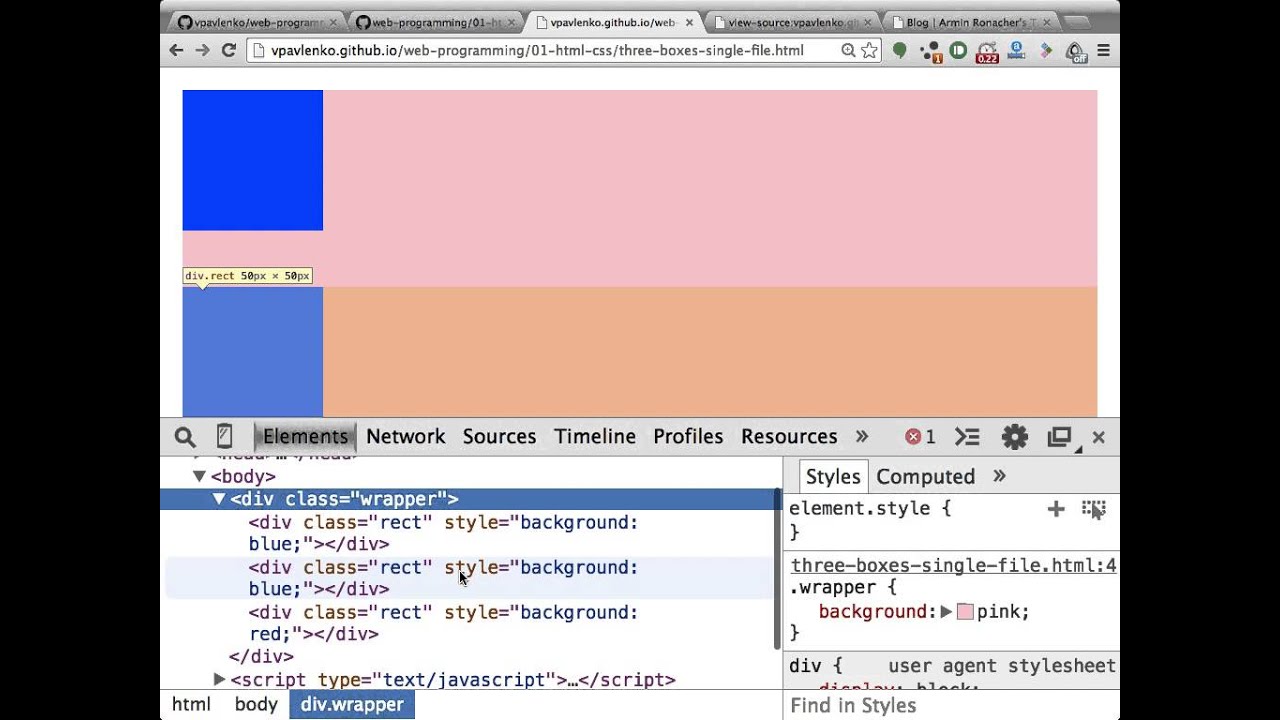
Task: Click the element.style rule text
Action: [870, 509]
